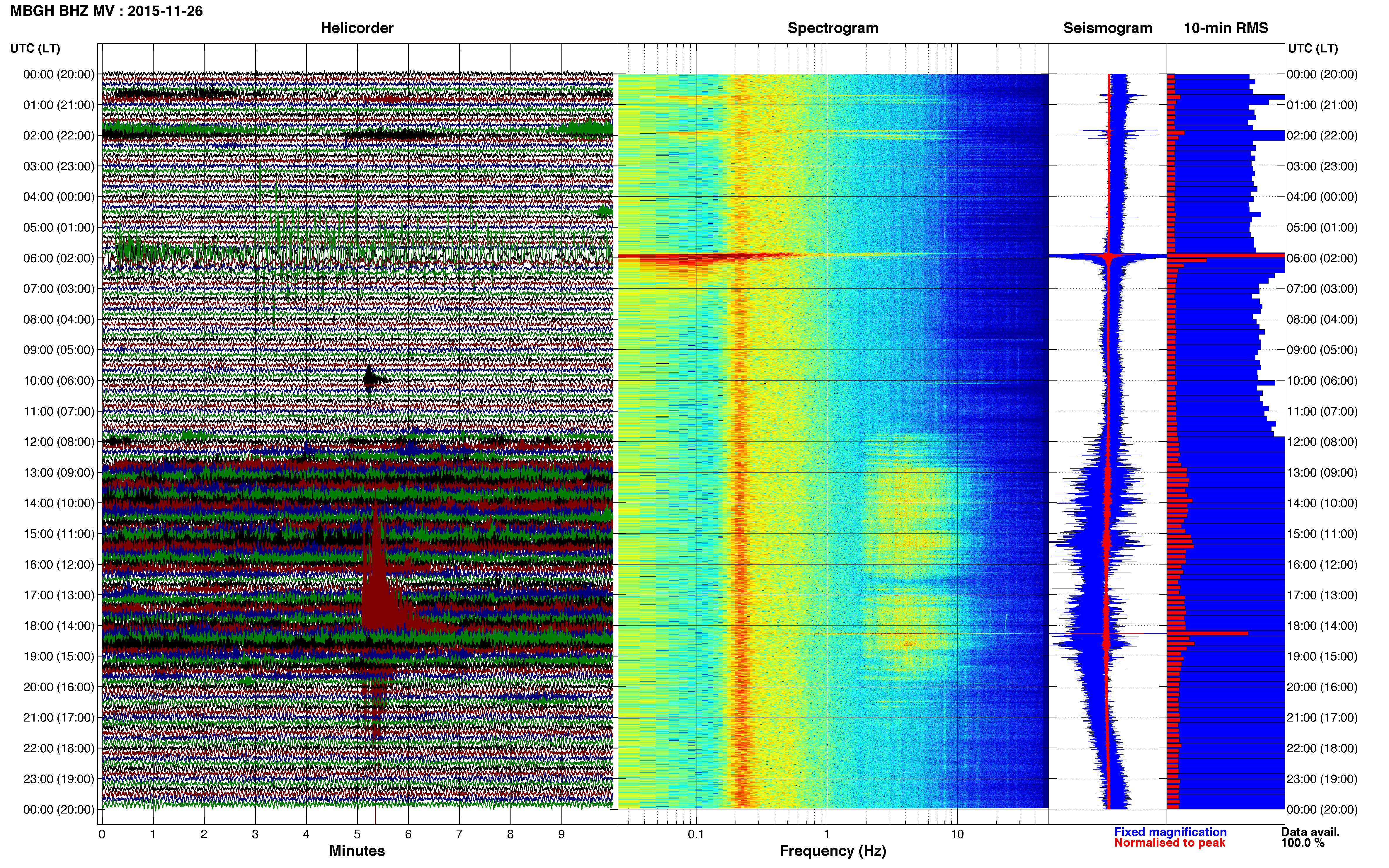Click the '1' tick on the Frequency axis
This screenshot has height=868, width=1389.
826,834
